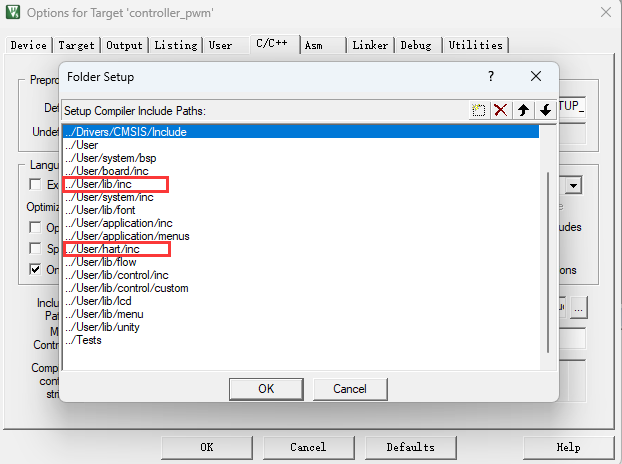622x464 pixels.
Task: Delete selected include path with red X
Action: click(x=501, y=110)
